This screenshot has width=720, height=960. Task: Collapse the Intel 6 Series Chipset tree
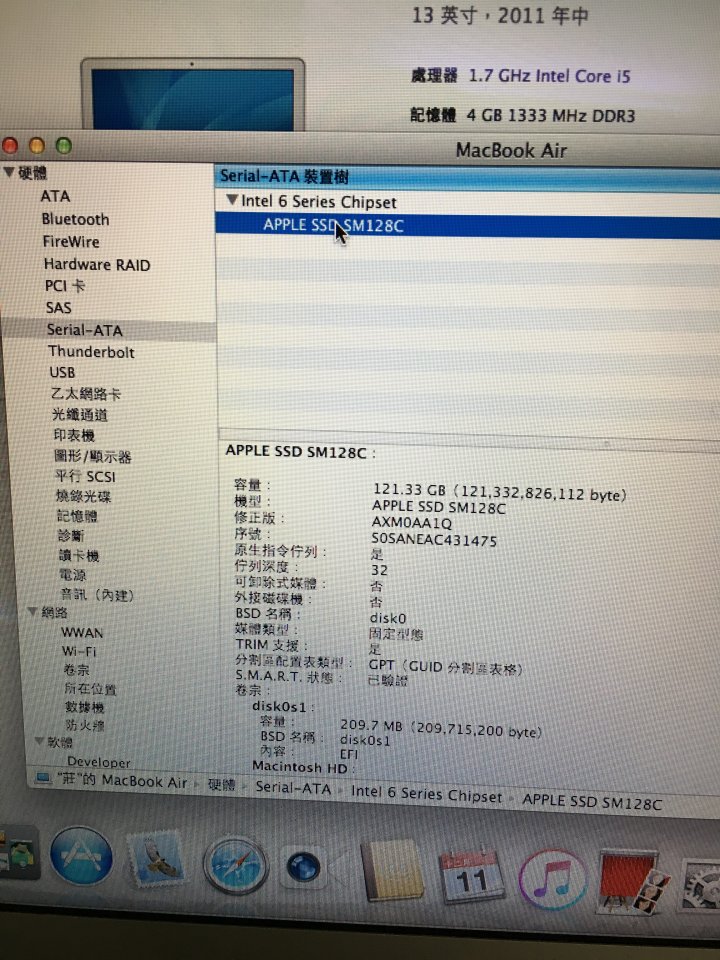pyautogui.click(x=232, y=200)
